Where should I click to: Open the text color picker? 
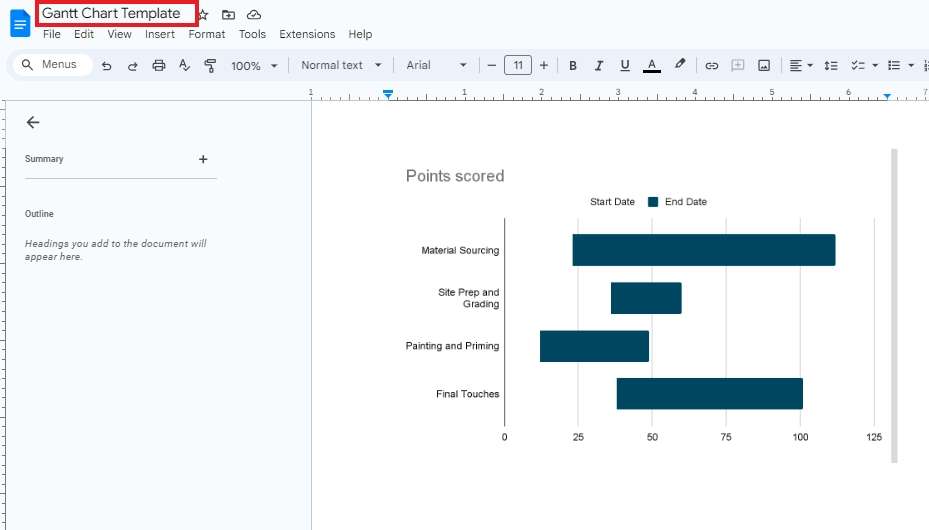pyautogui.click(x=652, y=66)
